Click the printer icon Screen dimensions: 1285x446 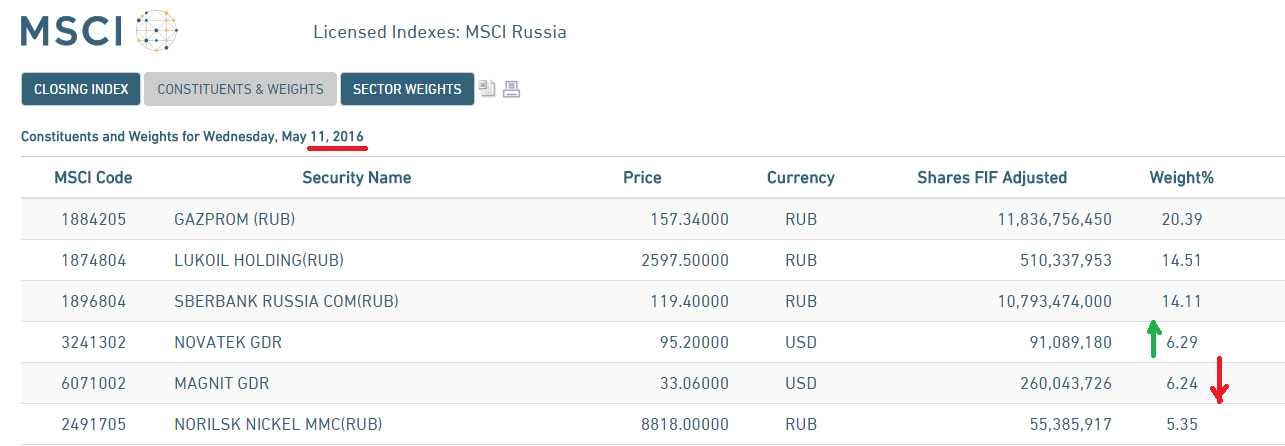coord(511,89)
